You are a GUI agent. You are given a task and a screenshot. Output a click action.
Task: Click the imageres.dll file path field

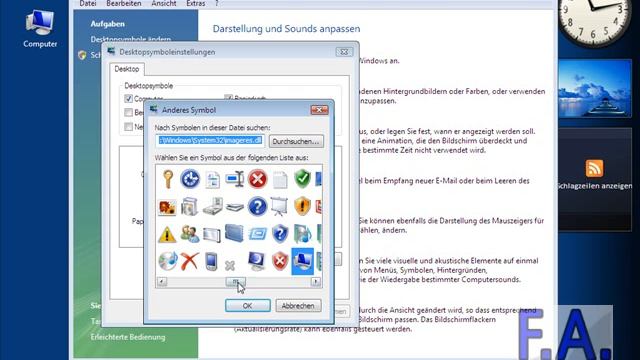point(210,141)
